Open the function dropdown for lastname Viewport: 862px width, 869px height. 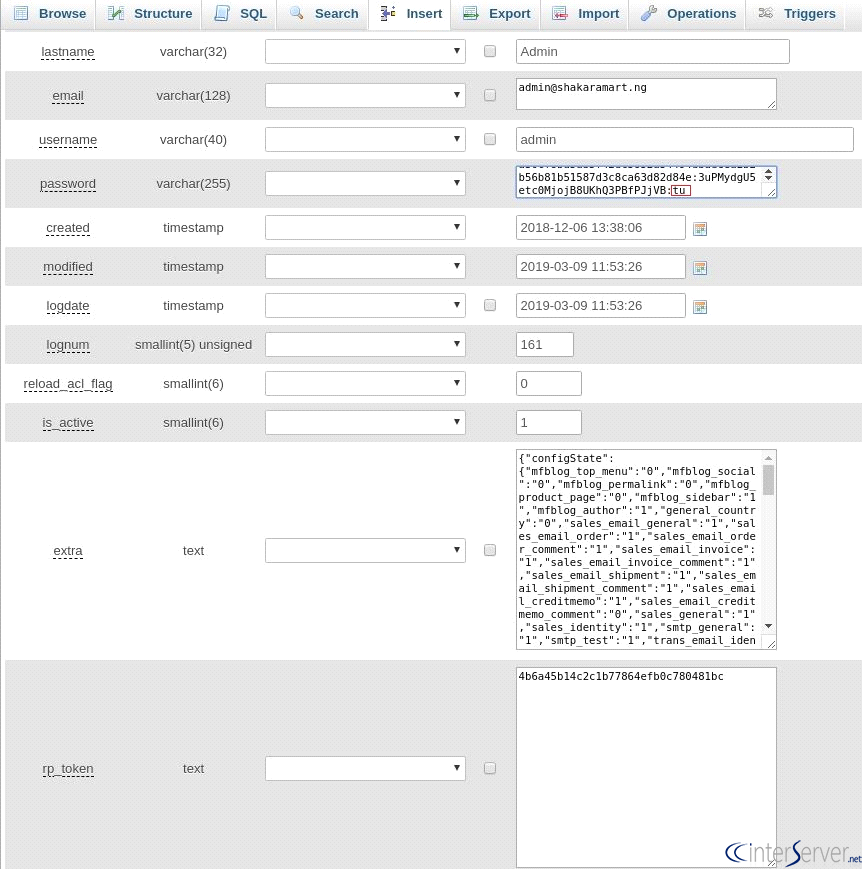pyautogui.click(x=364, y=51)
